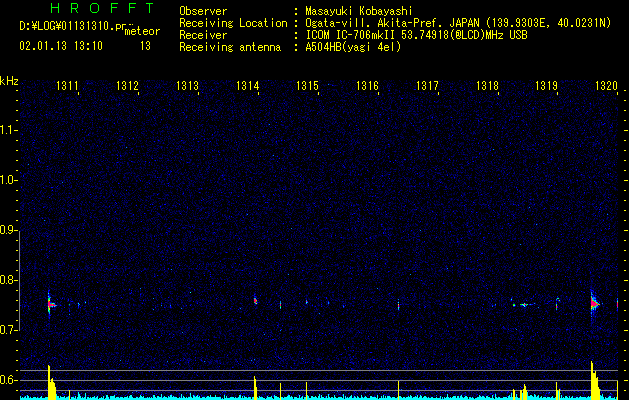
Task: Click the 1317 time axis marker
Action: [x=427, y=85]
